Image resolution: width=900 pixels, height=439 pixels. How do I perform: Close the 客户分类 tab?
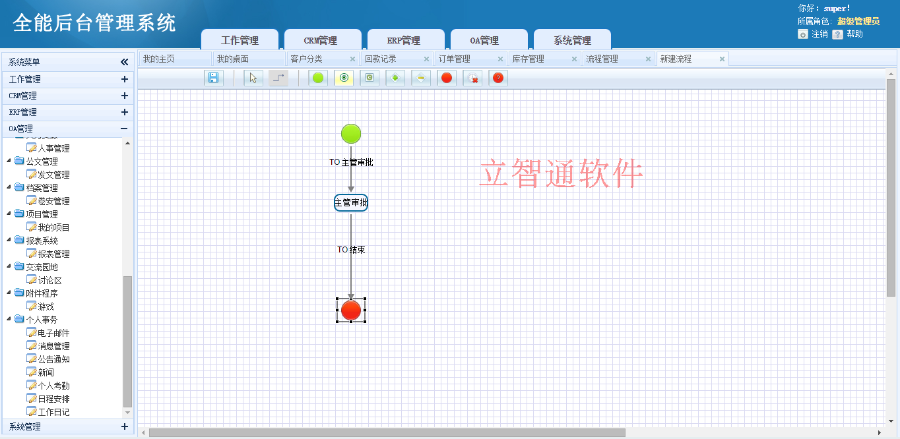click(352, 59)
